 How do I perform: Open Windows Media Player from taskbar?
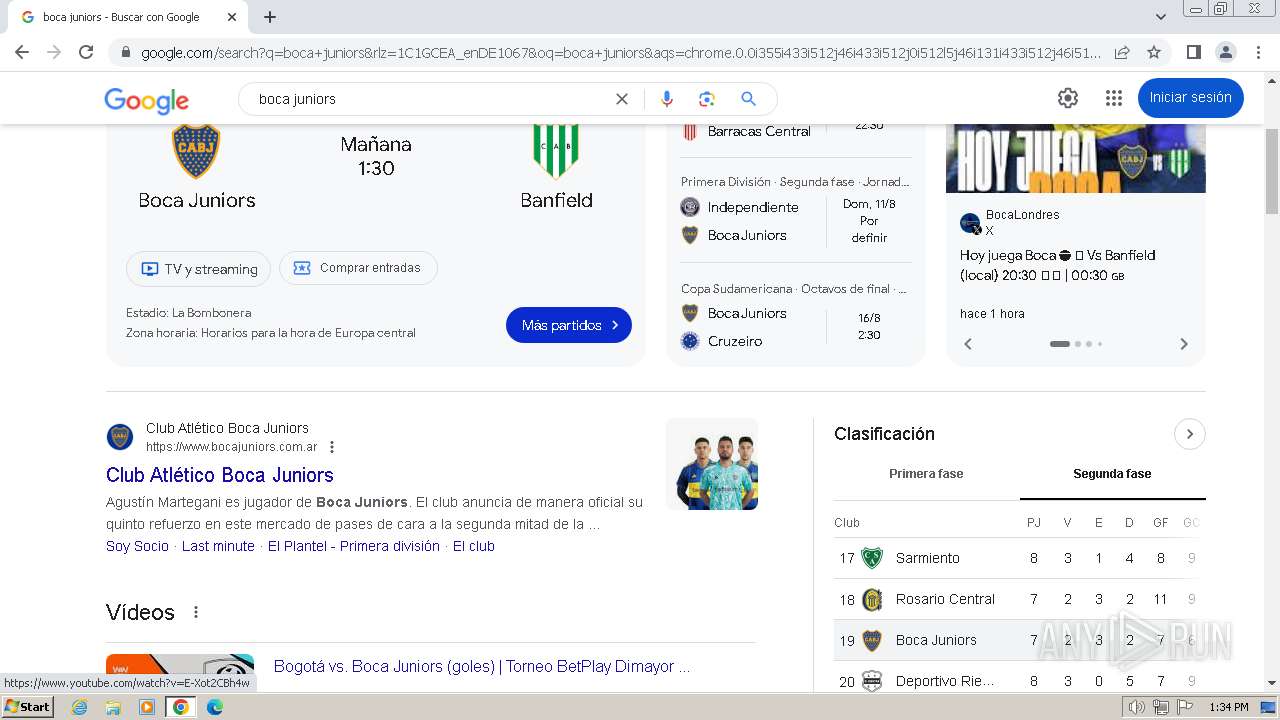pos(147,707)
